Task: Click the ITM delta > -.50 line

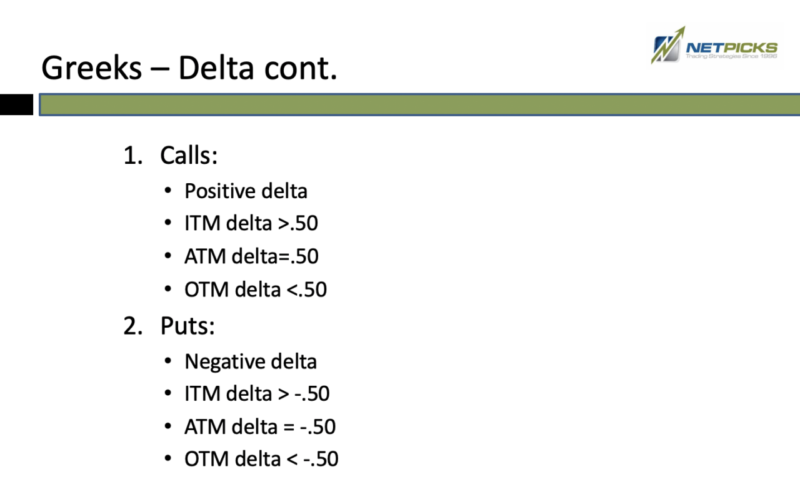Action: [257, 393]
